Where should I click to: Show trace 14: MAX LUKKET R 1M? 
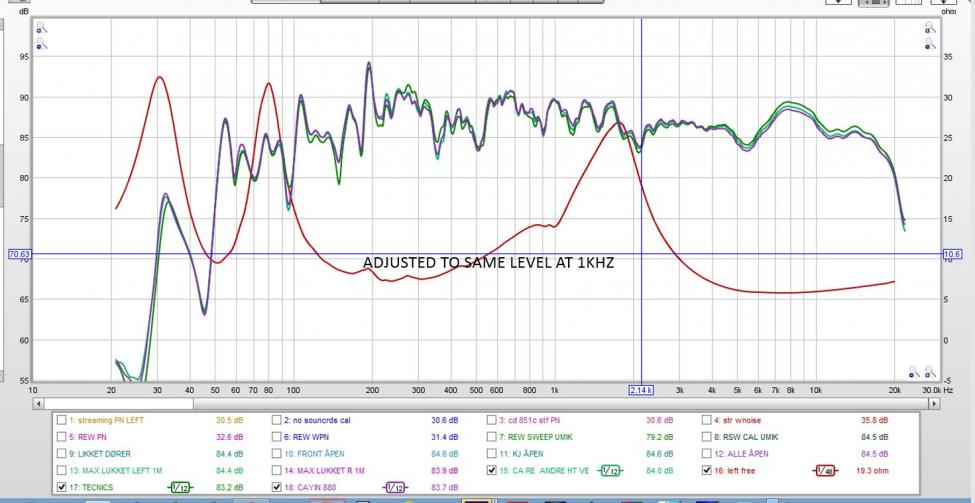(277, 471)
